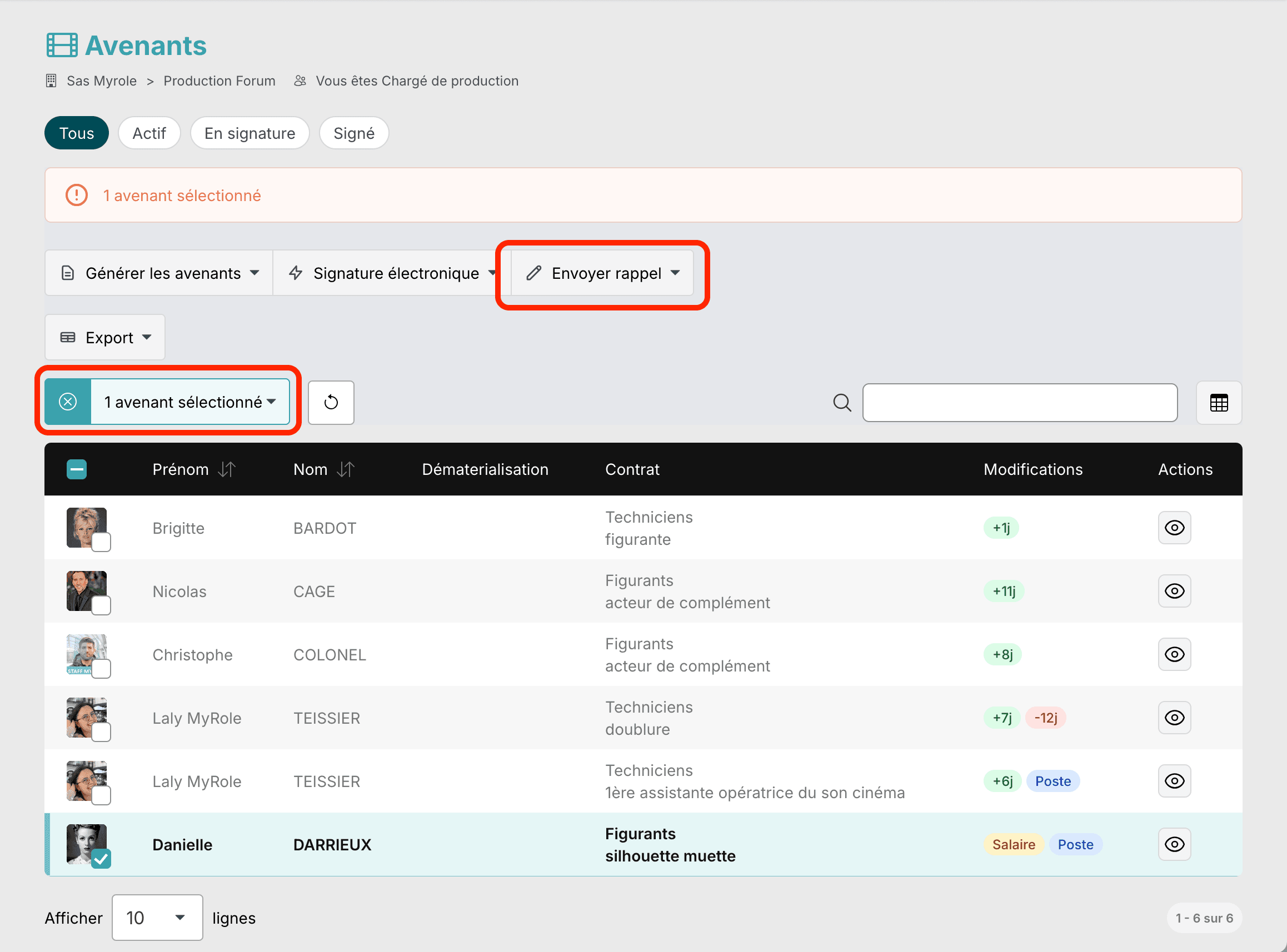1287x952 pixels.
Task: Click the Avenants film strip icon
Action: click(62, 45)
